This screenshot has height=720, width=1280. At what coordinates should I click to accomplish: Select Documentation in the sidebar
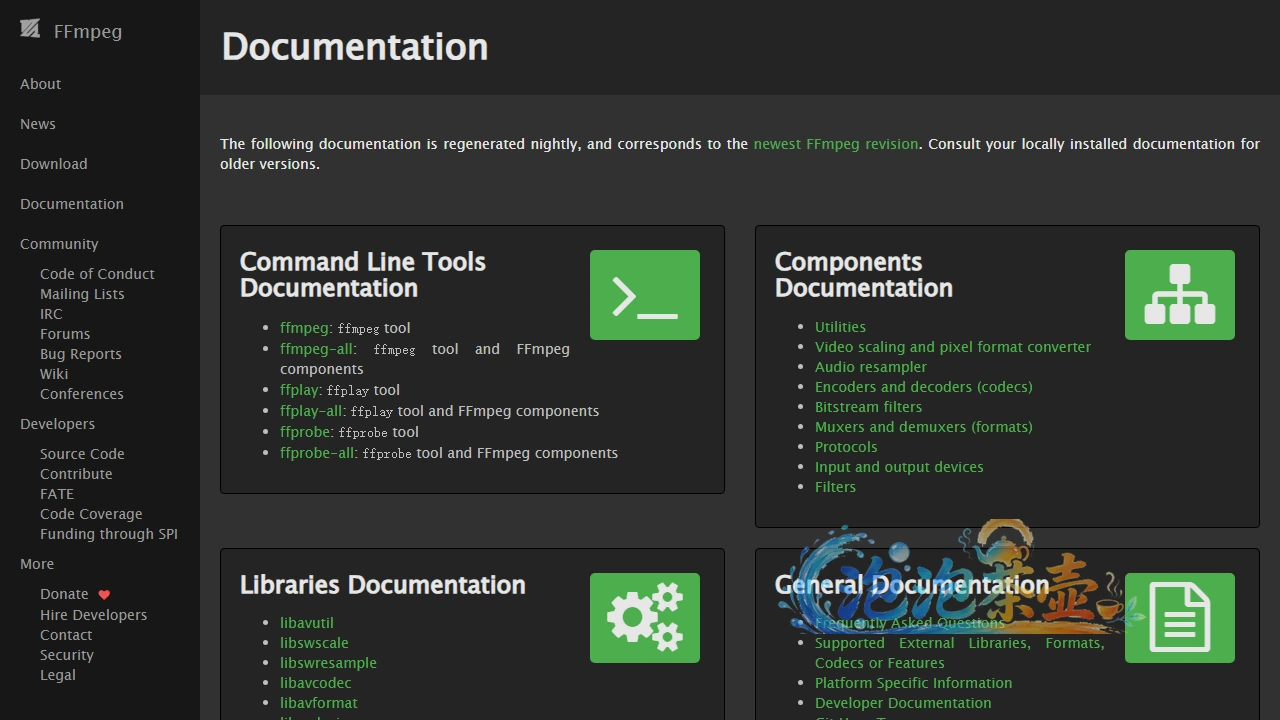[72, 204]
